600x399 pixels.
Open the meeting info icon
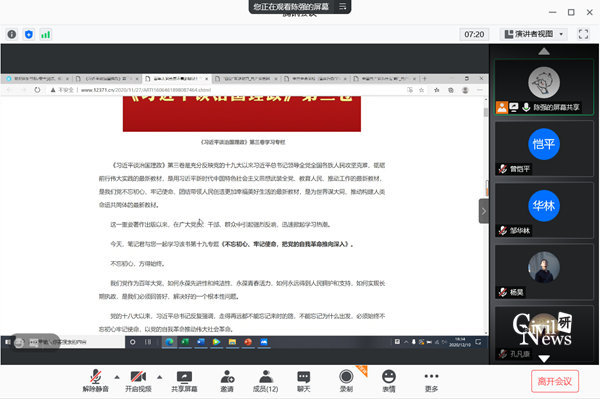pyautogui.click(x=12, y=34)
